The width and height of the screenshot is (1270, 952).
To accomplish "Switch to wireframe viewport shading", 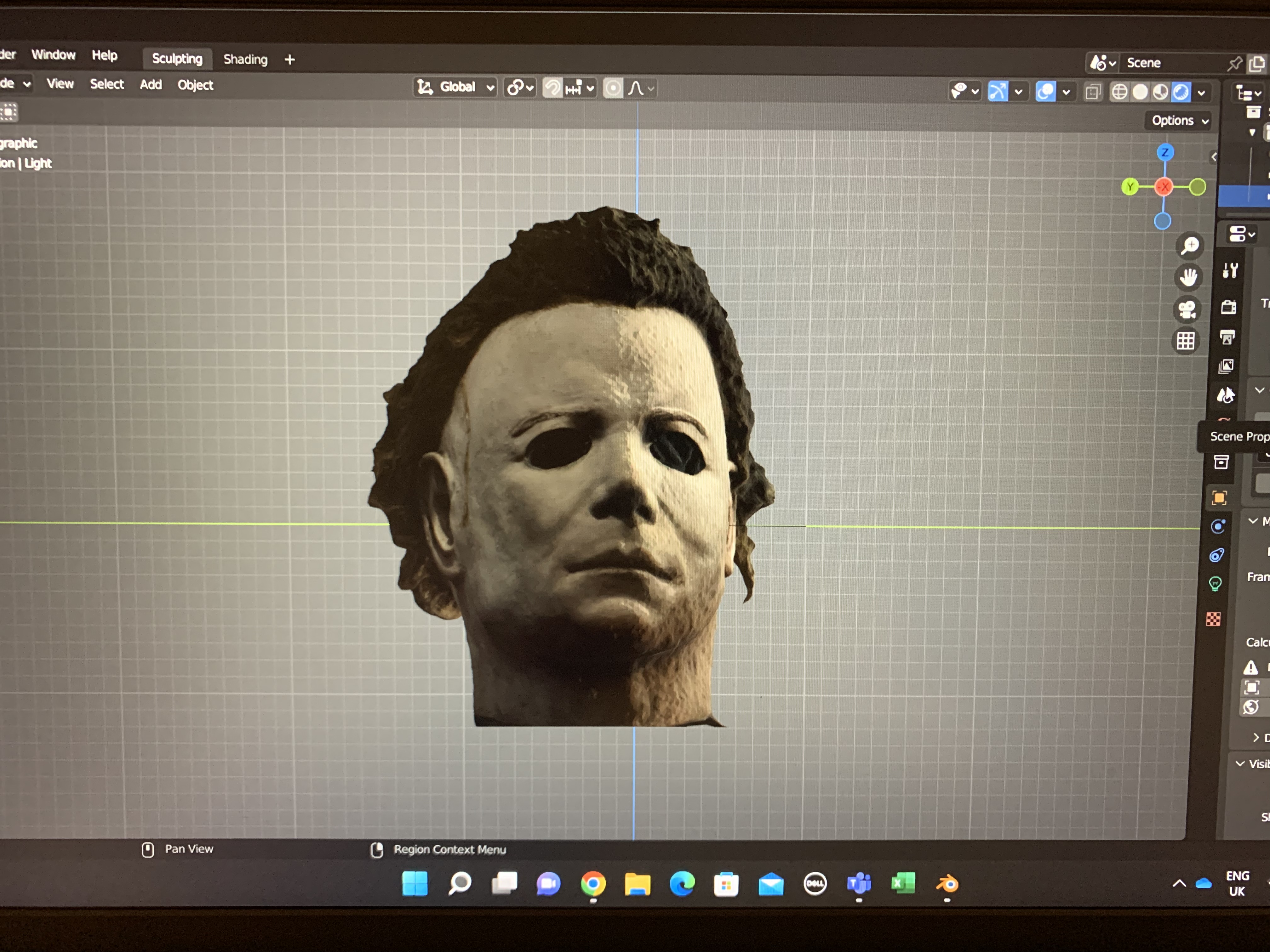I will click(x=1119, y=92).
